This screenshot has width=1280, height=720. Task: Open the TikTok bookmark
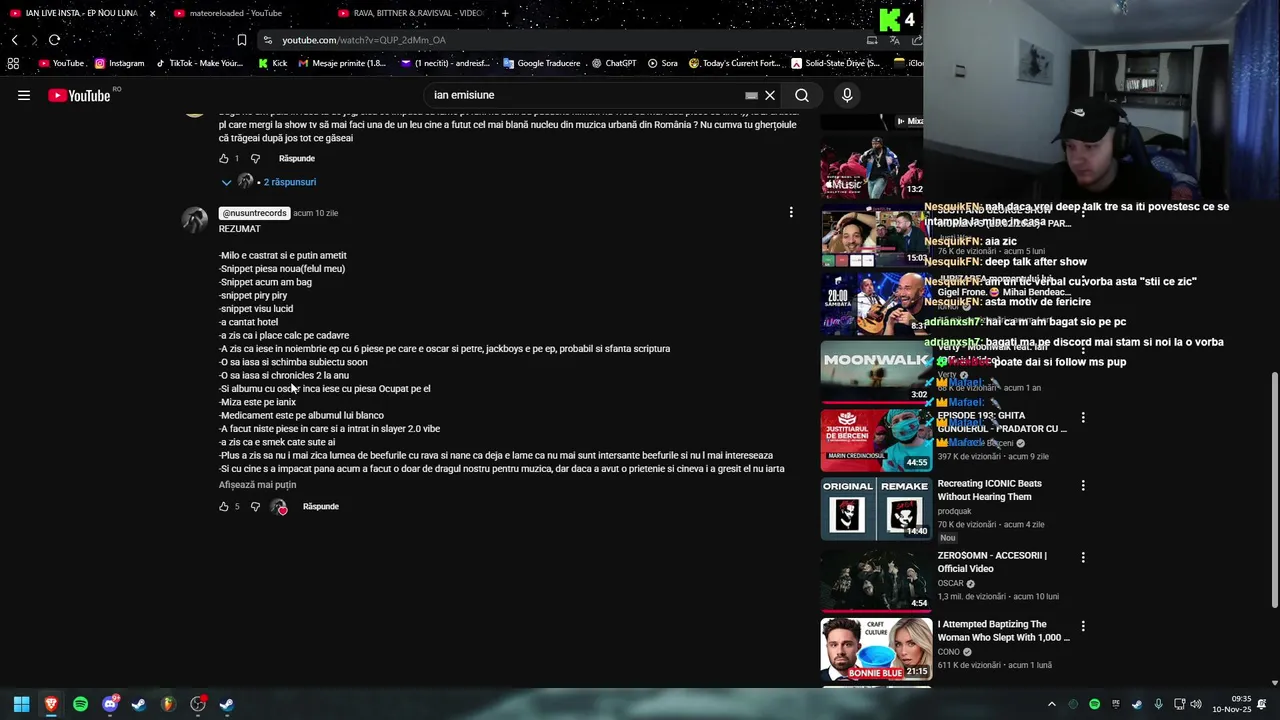(199, 63)
